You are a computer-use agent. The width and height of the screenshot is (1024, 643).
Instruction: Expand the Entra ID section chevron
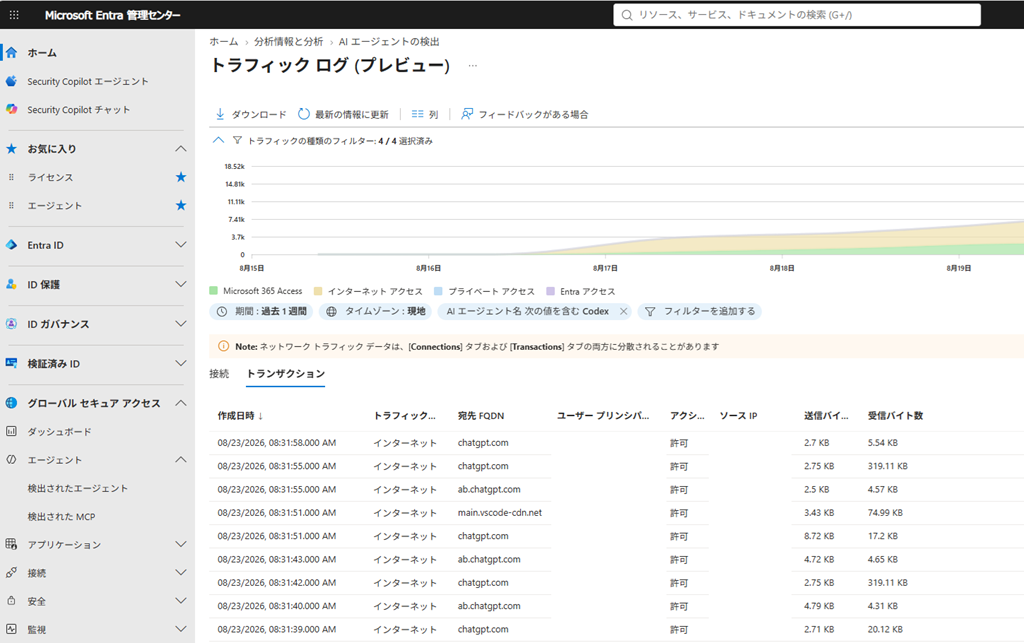pyautogui.click(x=181, y=245)
